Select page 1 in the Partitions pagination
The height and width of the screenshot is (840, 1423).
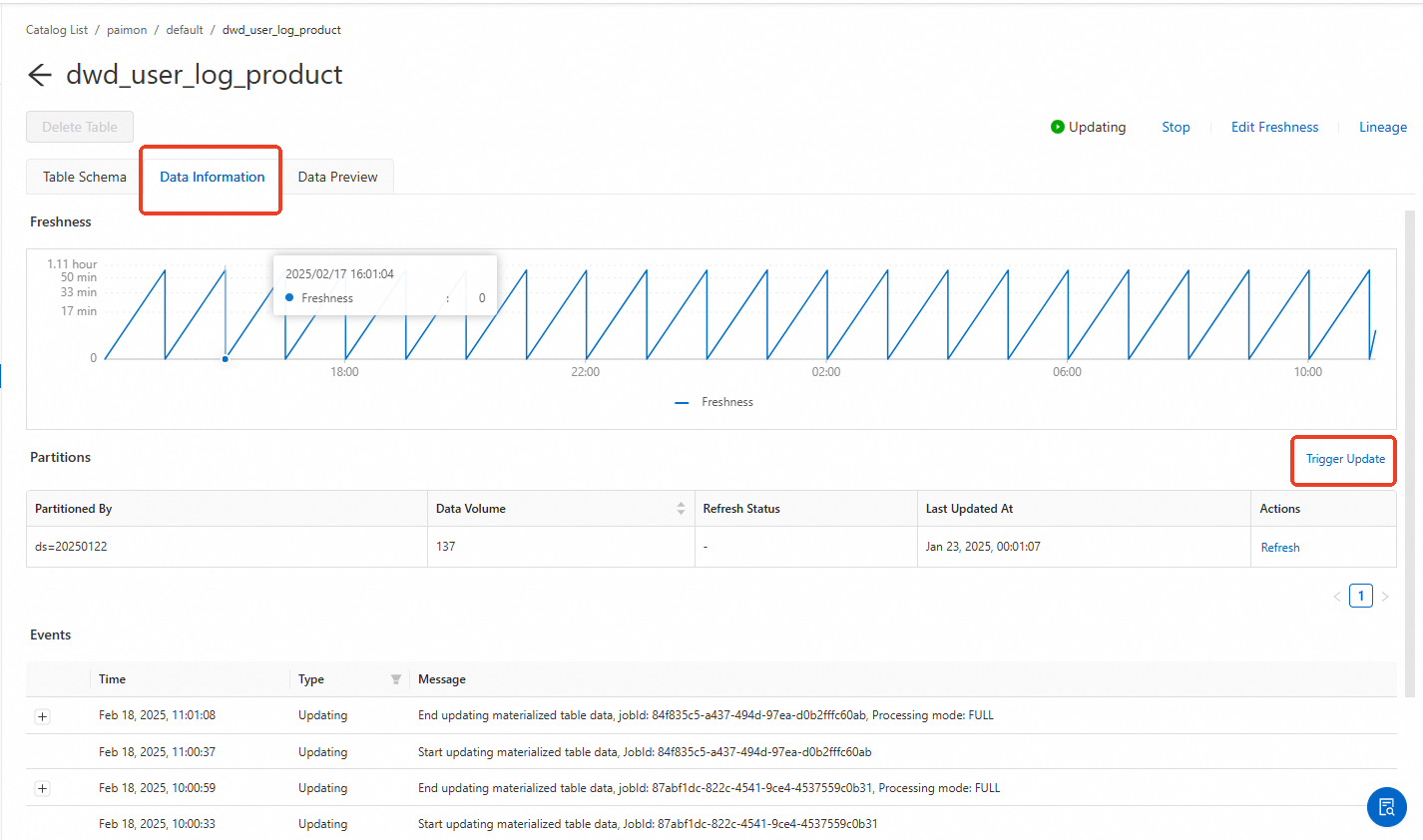coord(1360,595)
